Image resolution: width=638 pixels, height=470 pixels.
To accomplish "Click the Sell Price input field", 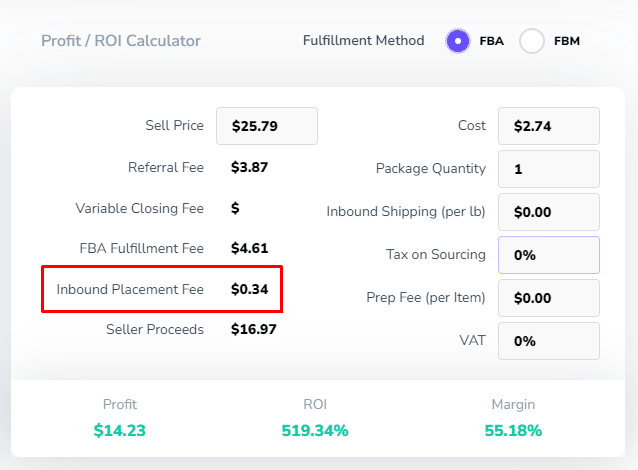I will coord(266,126).
